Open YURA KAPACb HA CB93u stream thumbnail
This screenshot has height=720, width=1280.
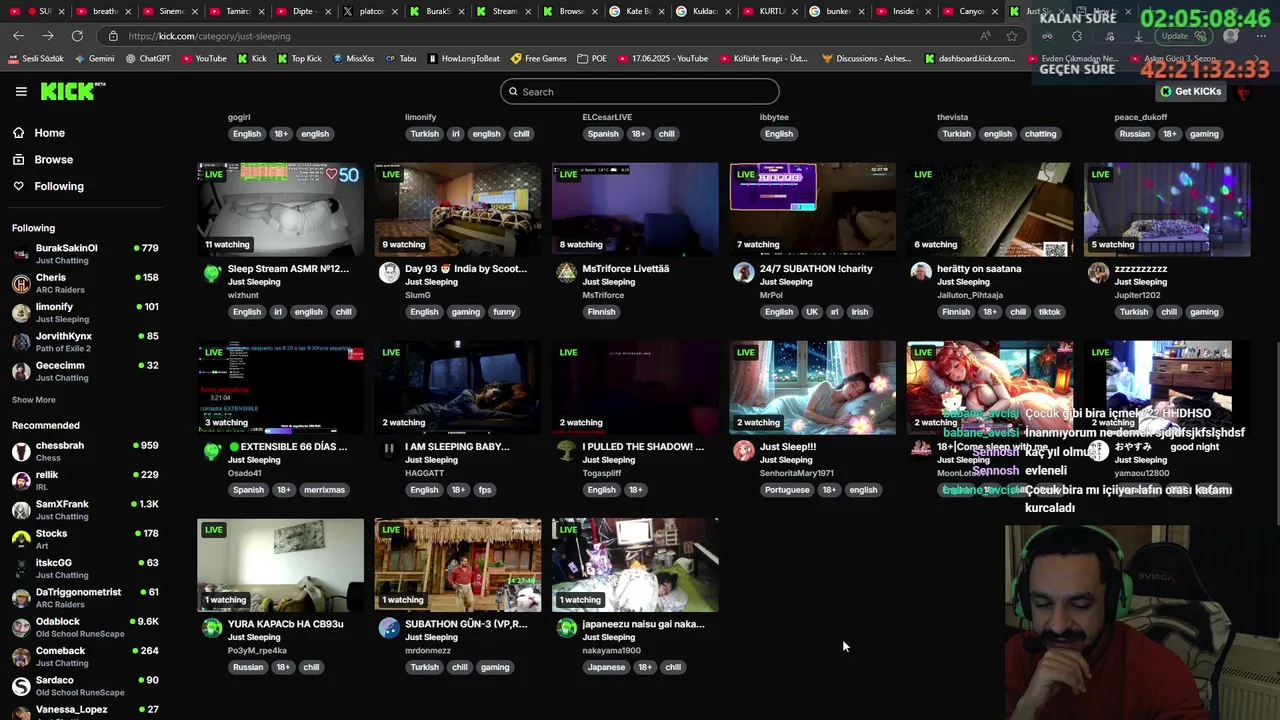(x=281, y=565)
